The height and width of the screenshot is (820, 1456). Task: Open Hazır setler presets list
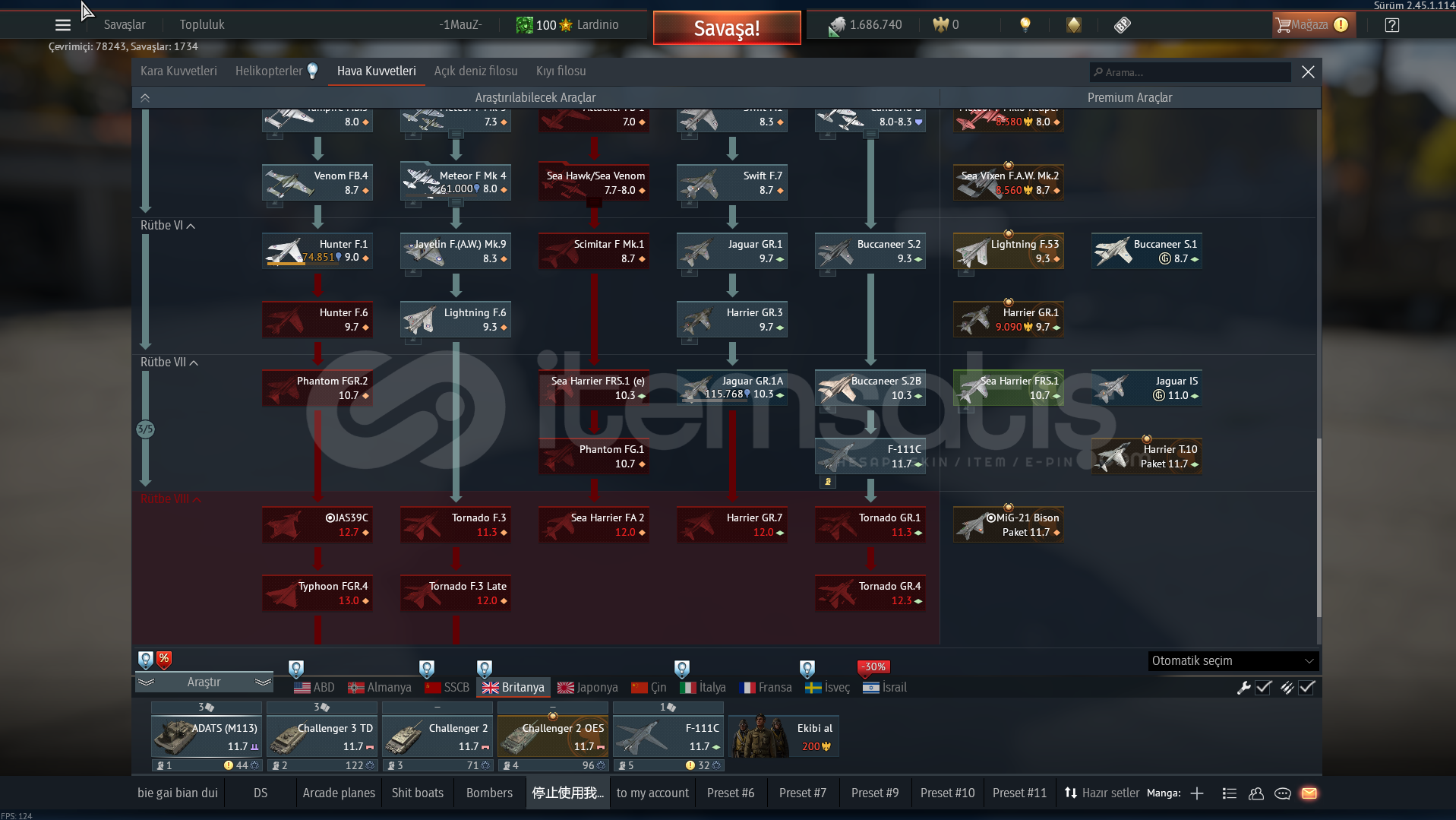1102,793
